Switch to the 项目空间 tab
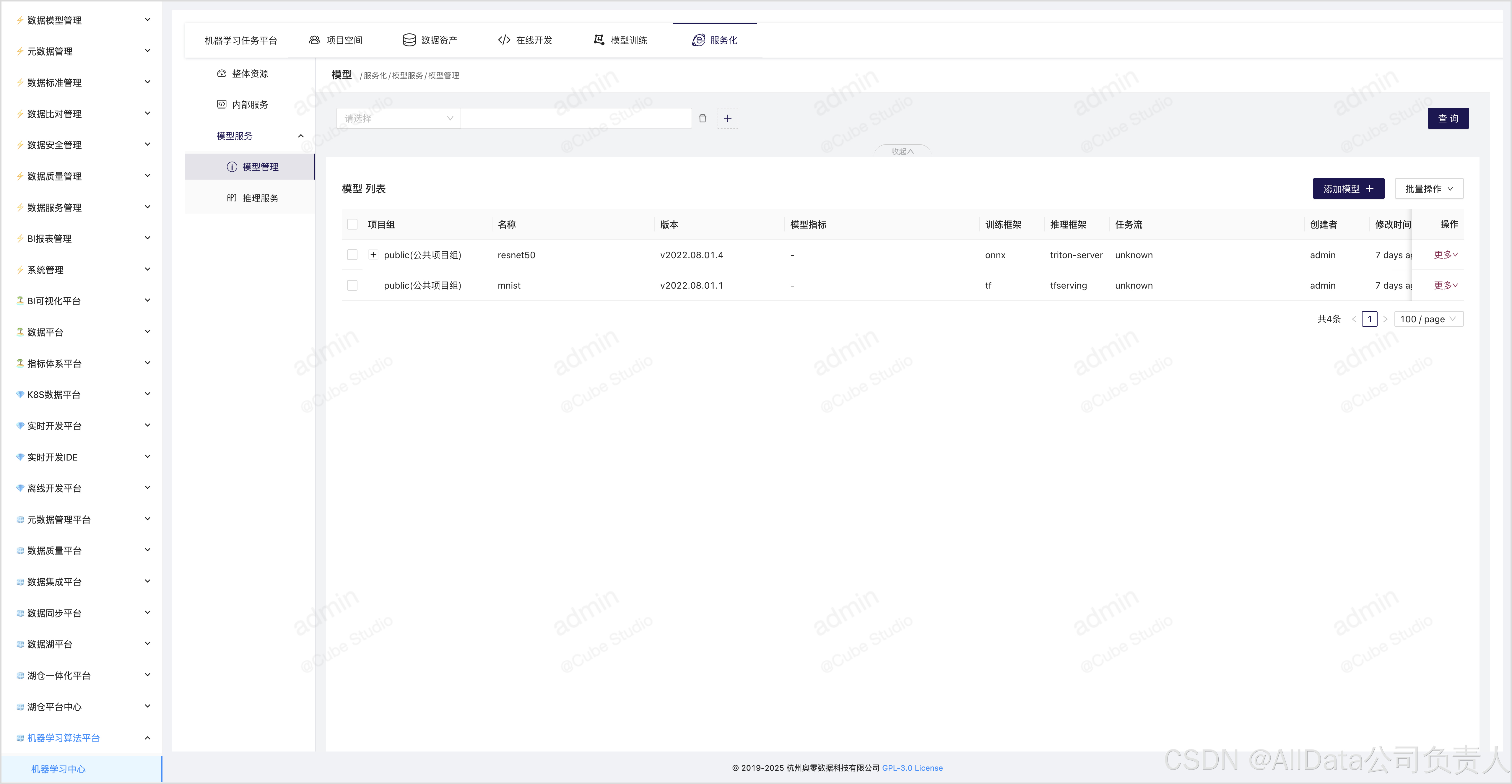 click(336, 40)
